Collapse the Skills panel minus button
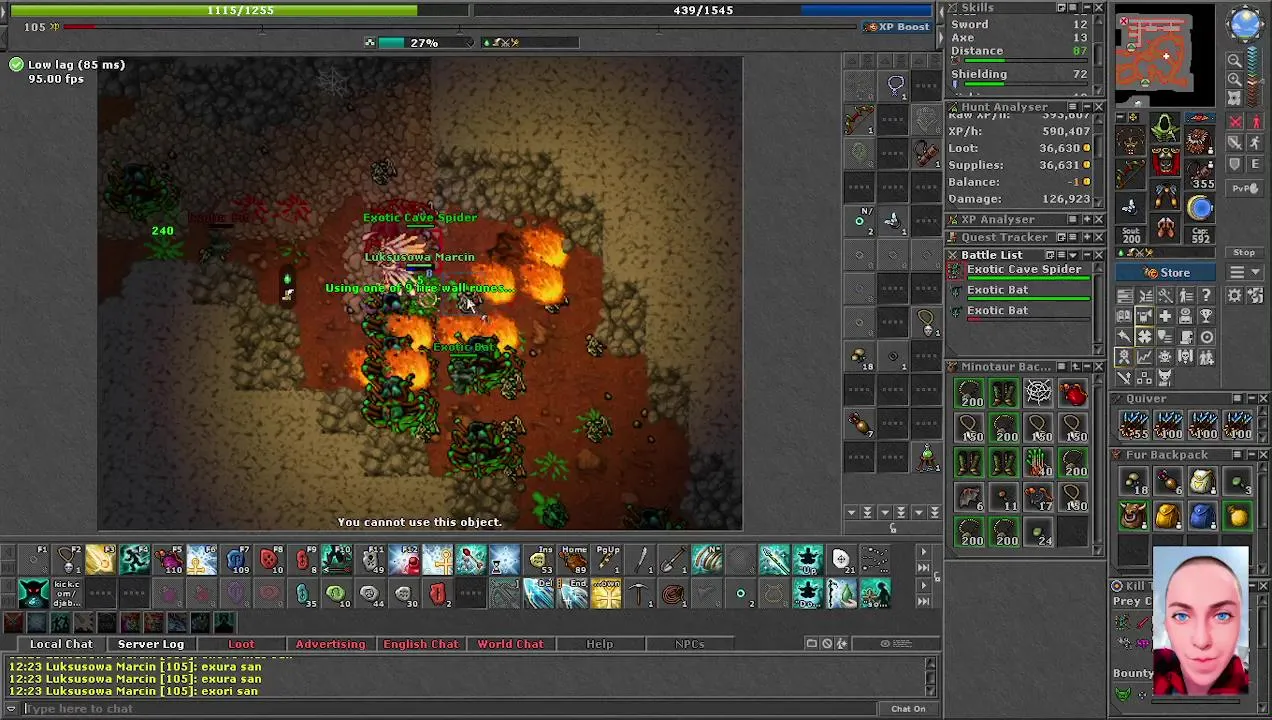 [x=1087, y=7]
